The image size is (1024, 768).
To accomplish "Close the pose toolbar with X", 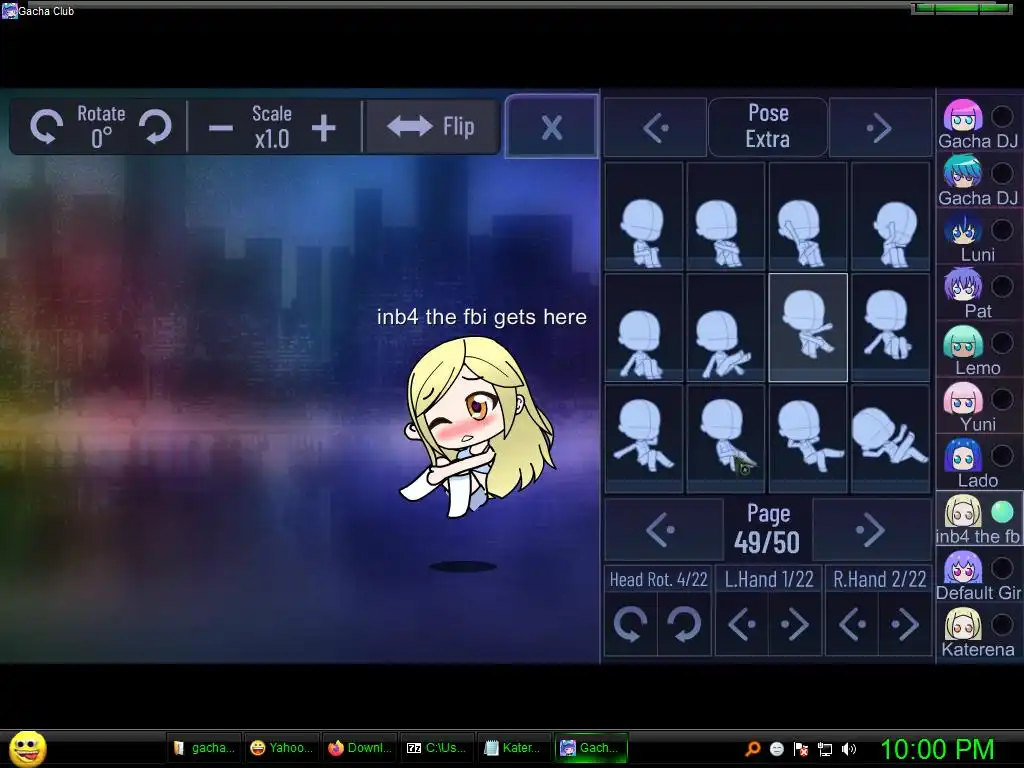I will point(552,127).
